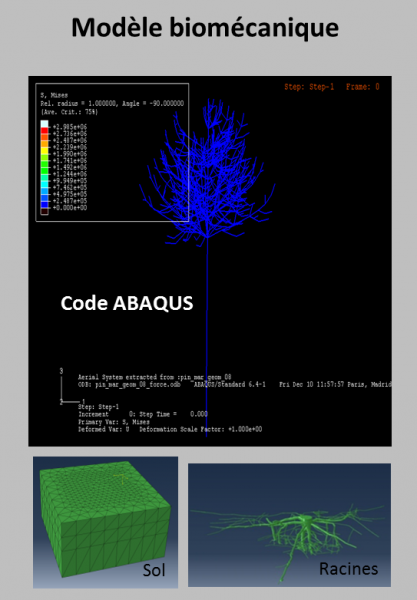The width and height of the screenshot is (417, 600).
Task: Click the 'Deformation Scale Factor' text line
Action: pyautogui.click(x=170, y=429)
